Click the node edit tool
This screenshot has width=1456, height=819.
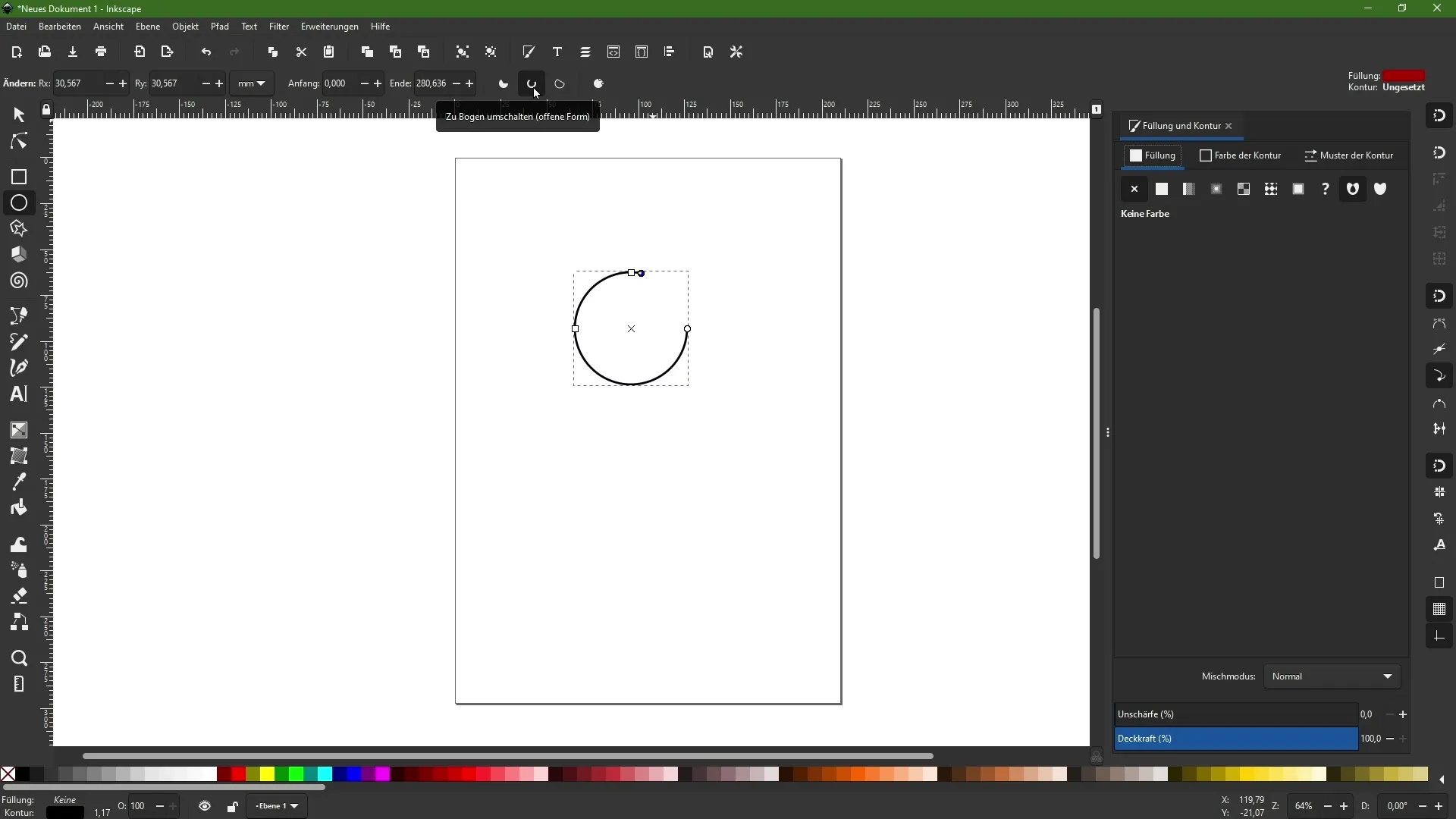coord(18,142)
